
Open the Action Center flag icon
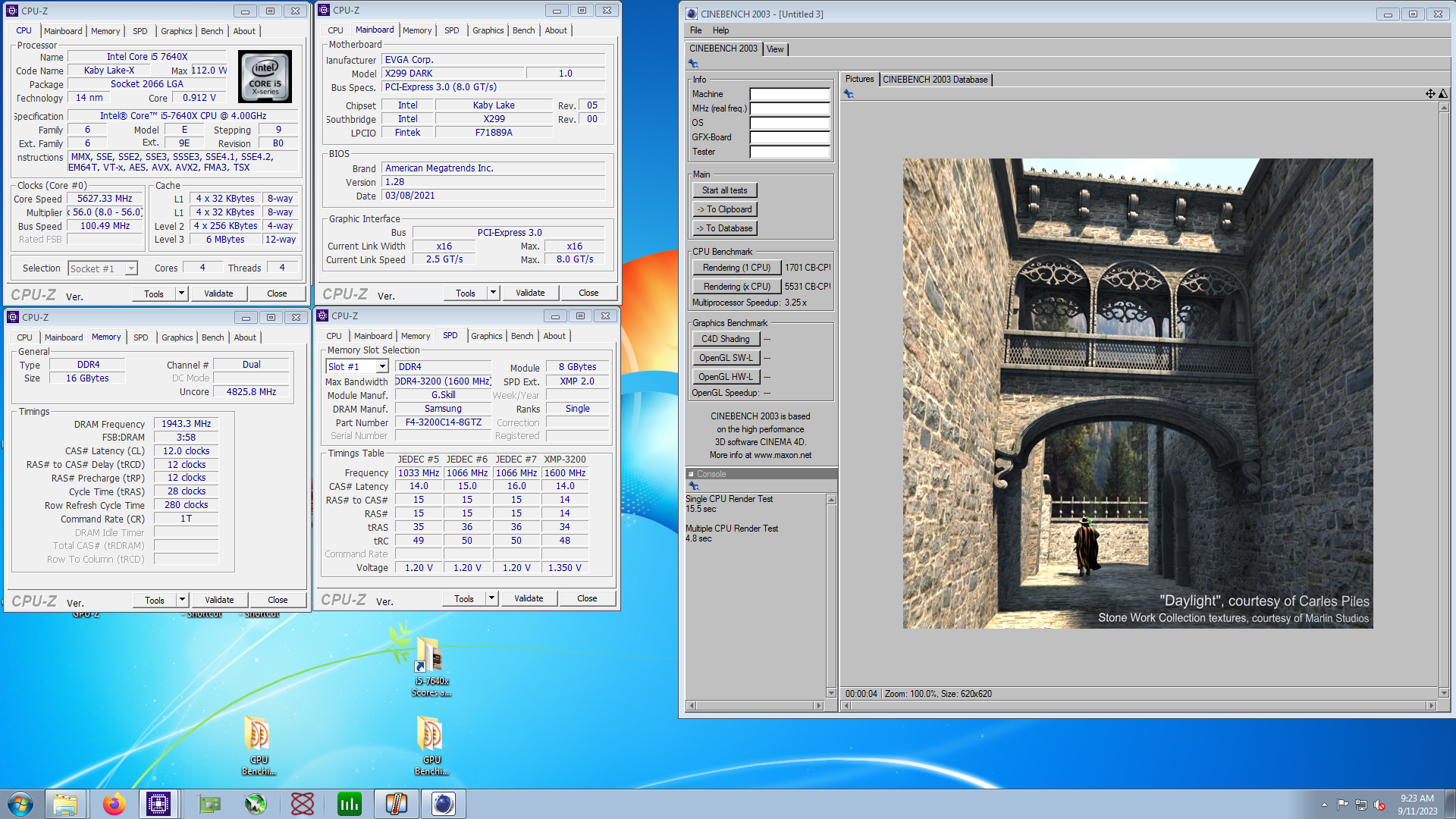coord(1343,805)
